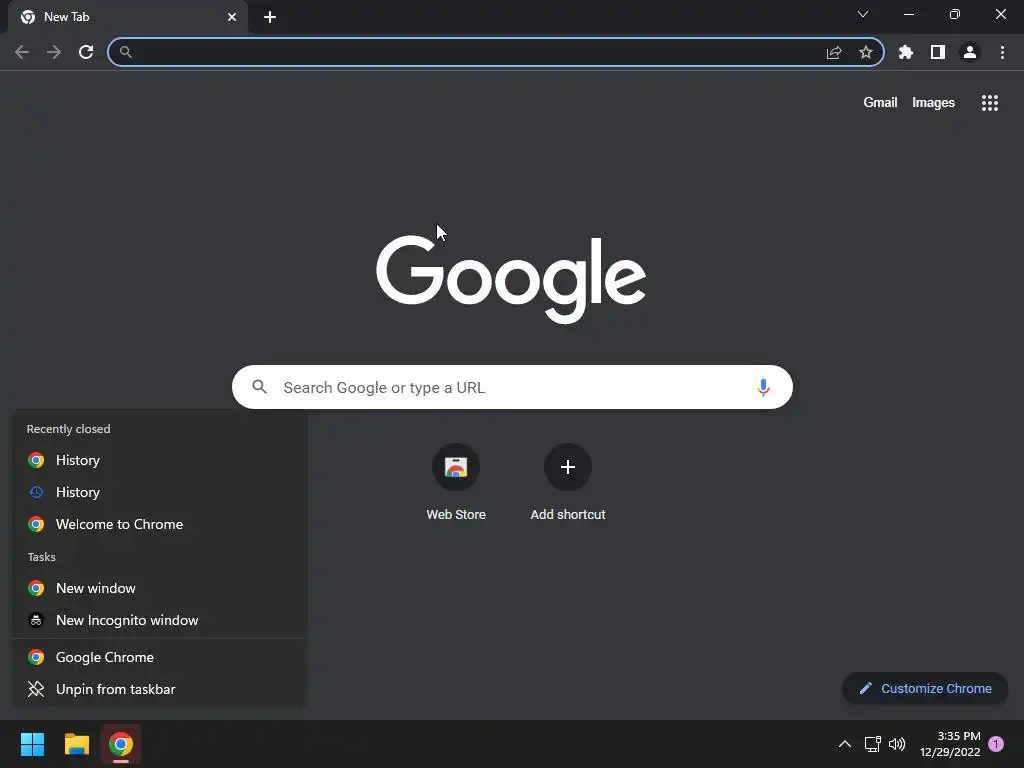Image resolution: width=1024 pixels, height=768 pixels.
Task: Bookmark this tab with the star icon
Action: pyautogui.click(x=866, y=52)
